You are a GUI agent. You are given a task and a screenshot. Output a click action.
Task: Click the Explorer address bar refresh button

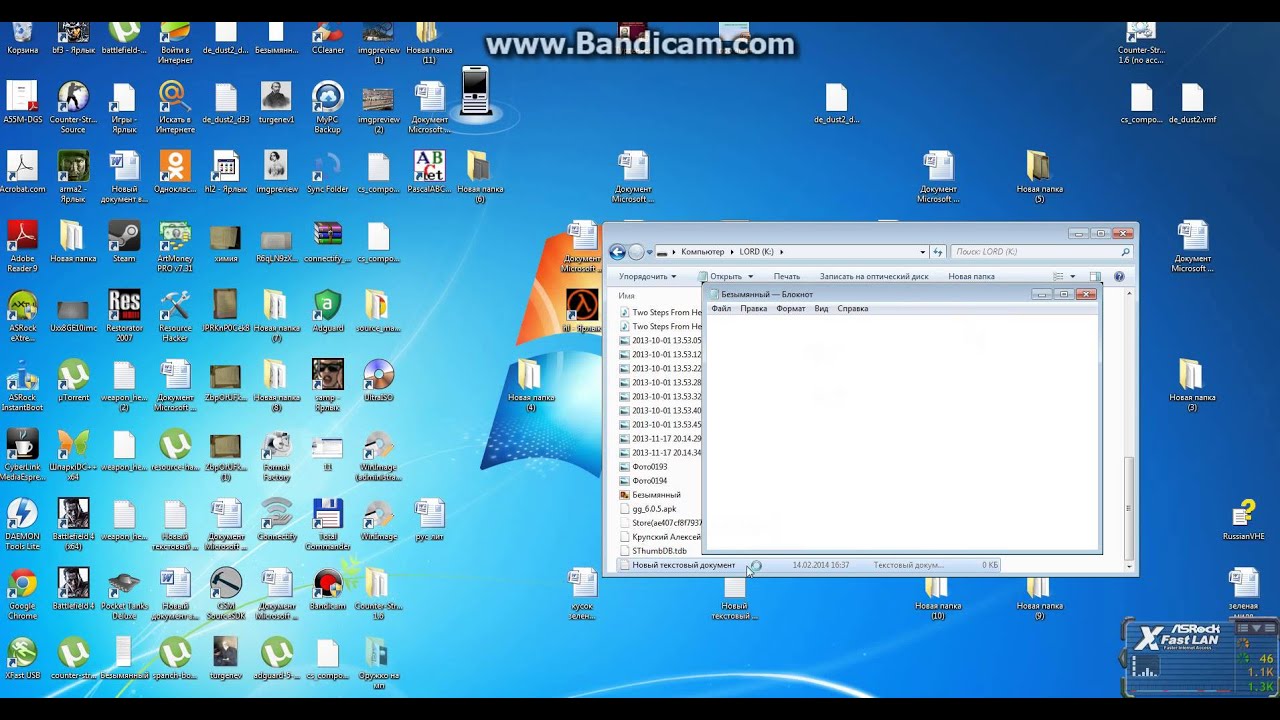click(938, 252)
